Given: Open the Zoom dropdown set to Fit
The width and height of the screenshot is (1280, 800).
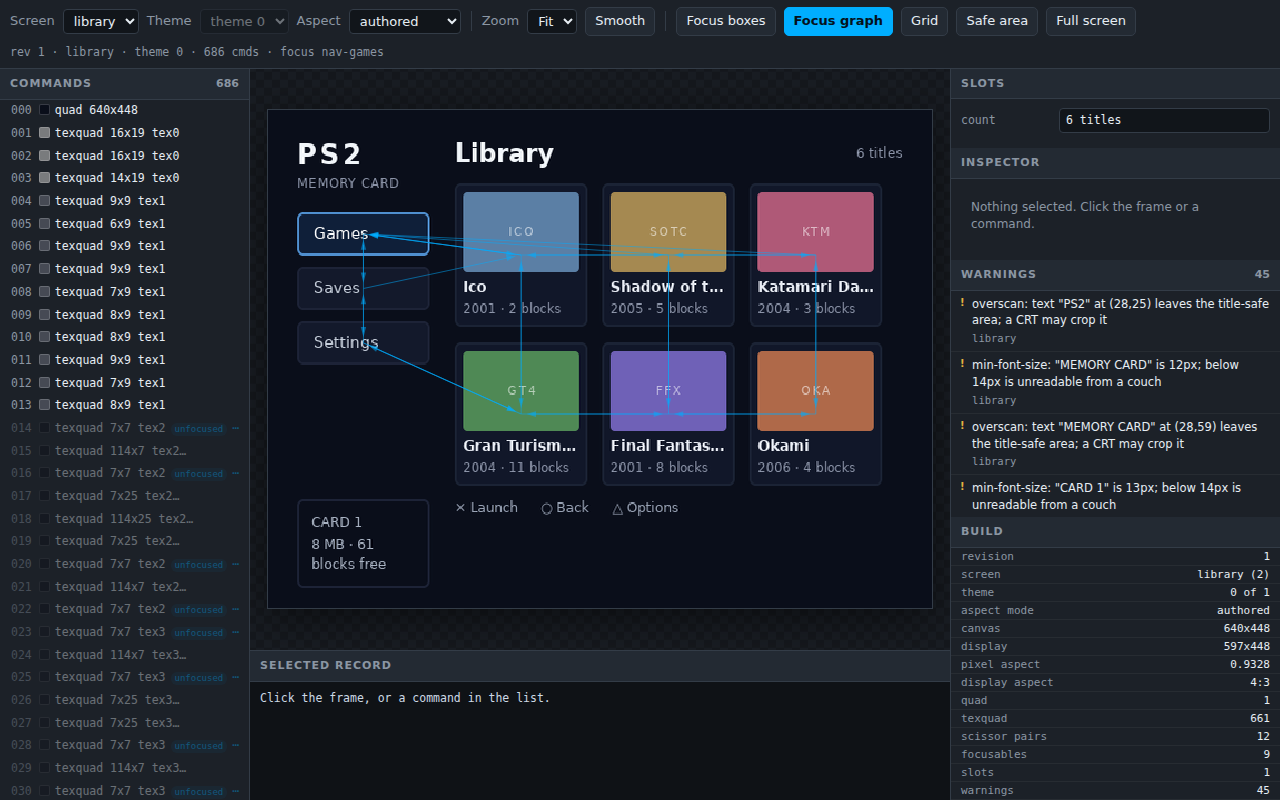Looking at the screenshot, I should (x=552, y=21).
